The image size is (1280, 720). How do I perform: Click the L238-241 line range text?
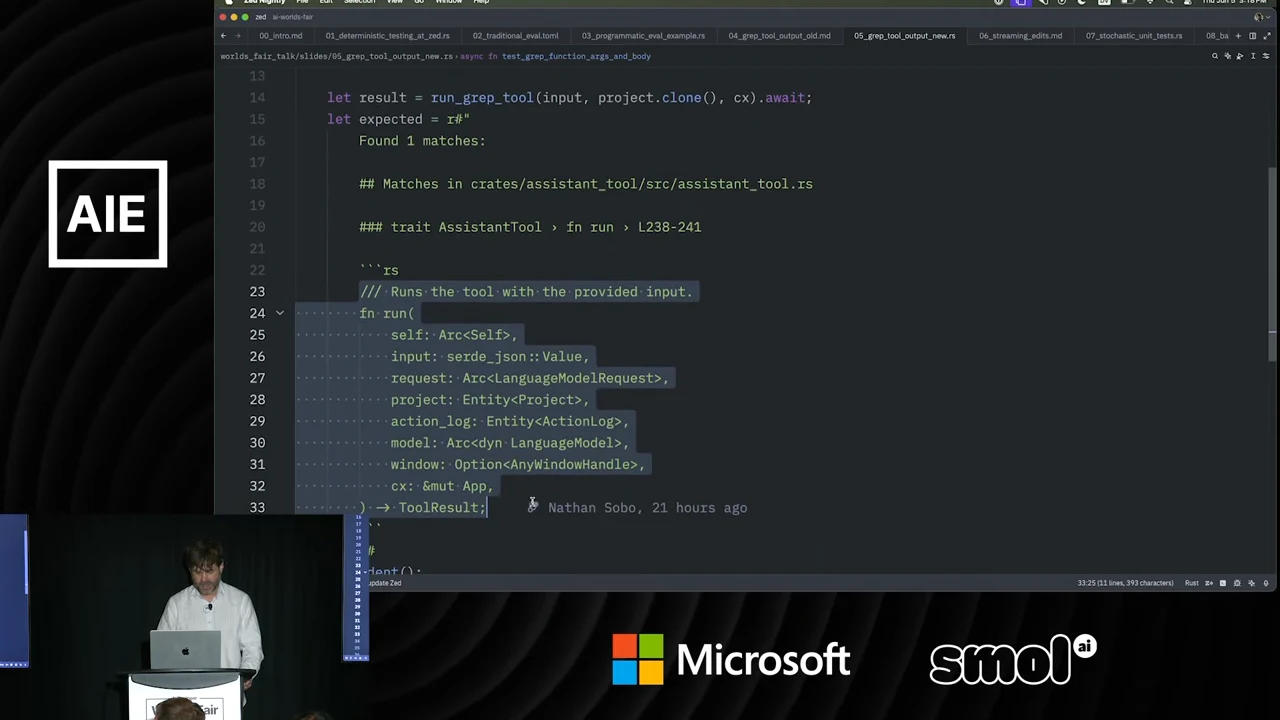point(669,227)
